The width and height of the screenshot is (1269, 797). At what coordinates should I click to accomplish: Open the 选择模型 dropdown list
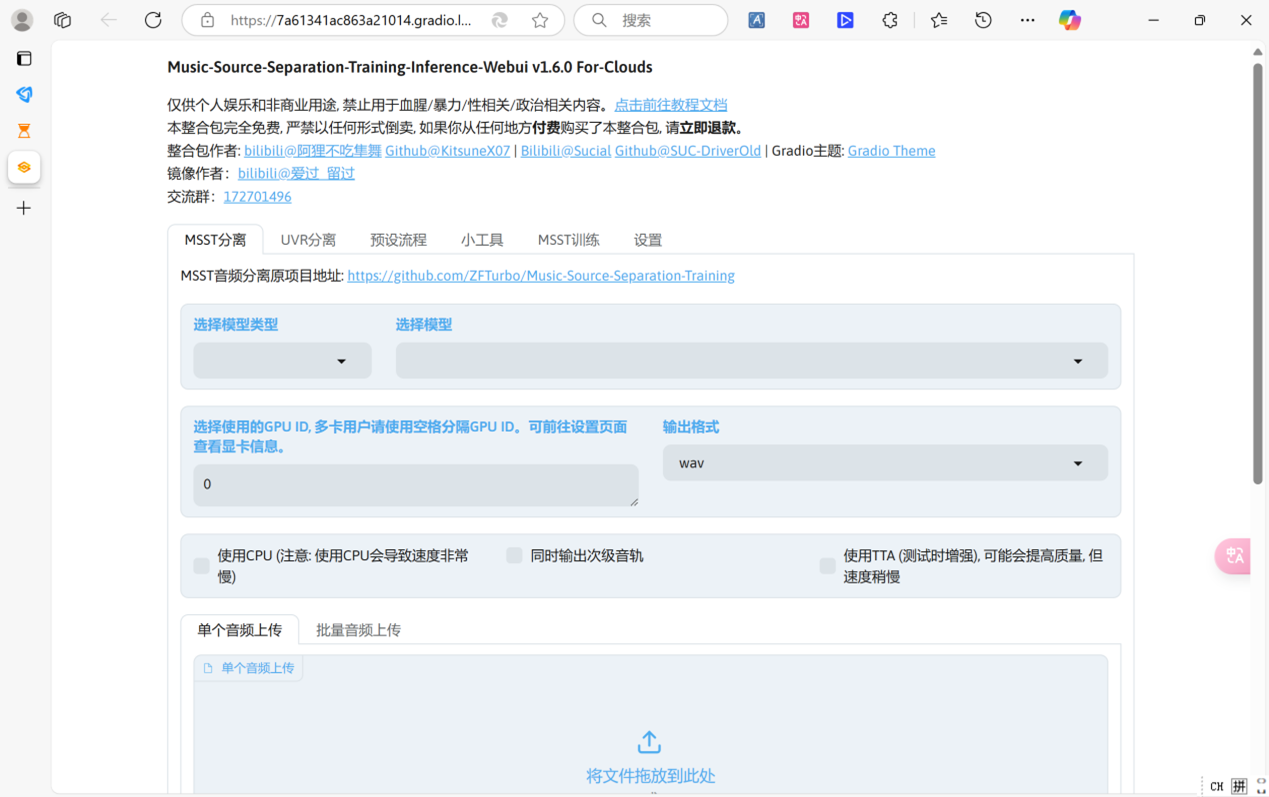tap(751, 361)
